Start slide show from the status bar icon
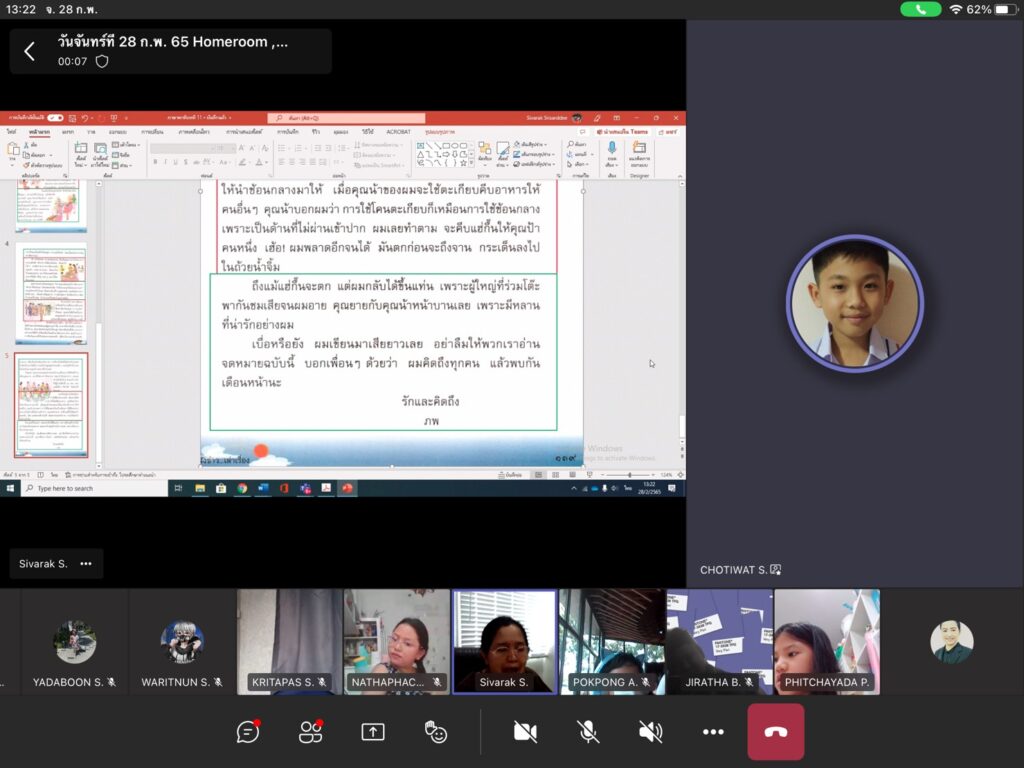 (x=590, y=475)
